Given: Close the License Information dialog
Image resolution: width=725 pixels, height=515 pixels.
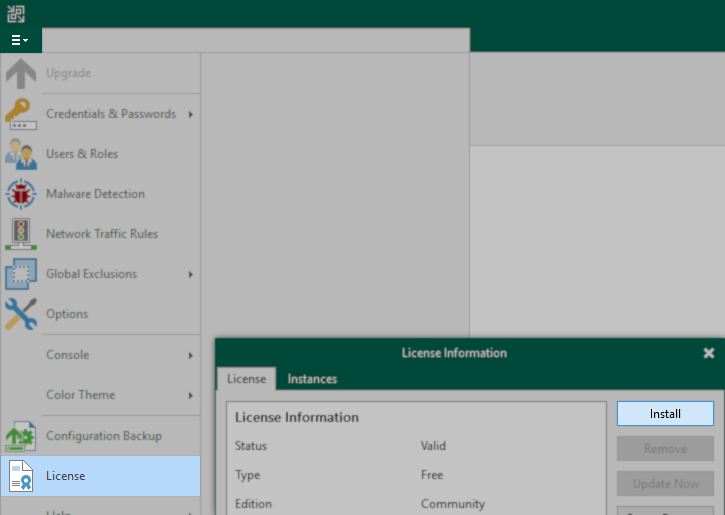Looking at the screenshot, I should [709, 353].
